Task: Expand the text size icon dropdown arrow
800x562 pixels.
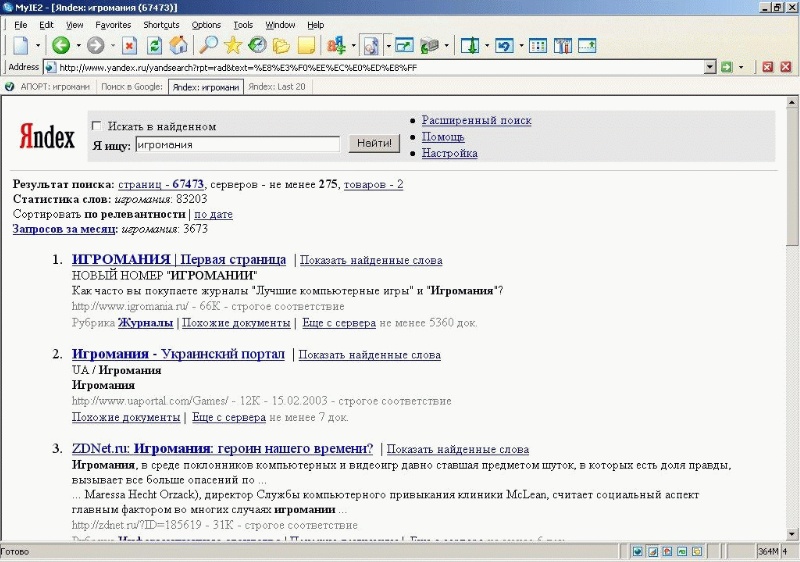Action: [353, 46]
